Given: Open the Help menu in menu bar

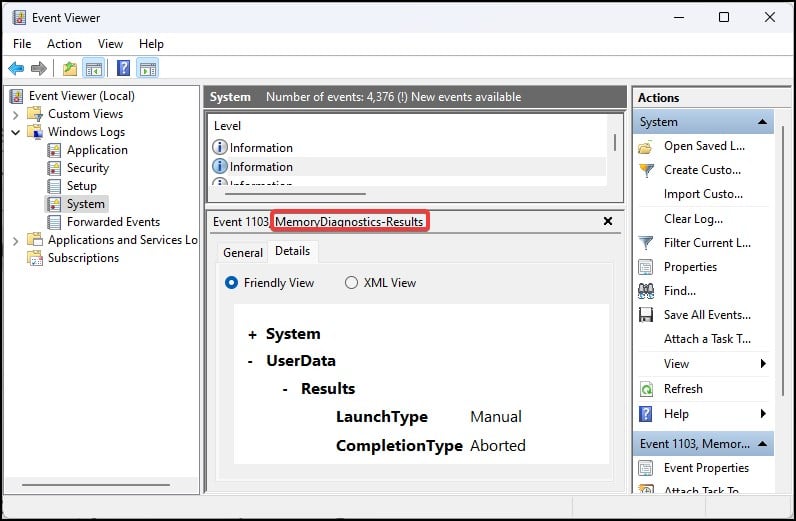Looking at the screenshot, I should (x=151, y=44).
